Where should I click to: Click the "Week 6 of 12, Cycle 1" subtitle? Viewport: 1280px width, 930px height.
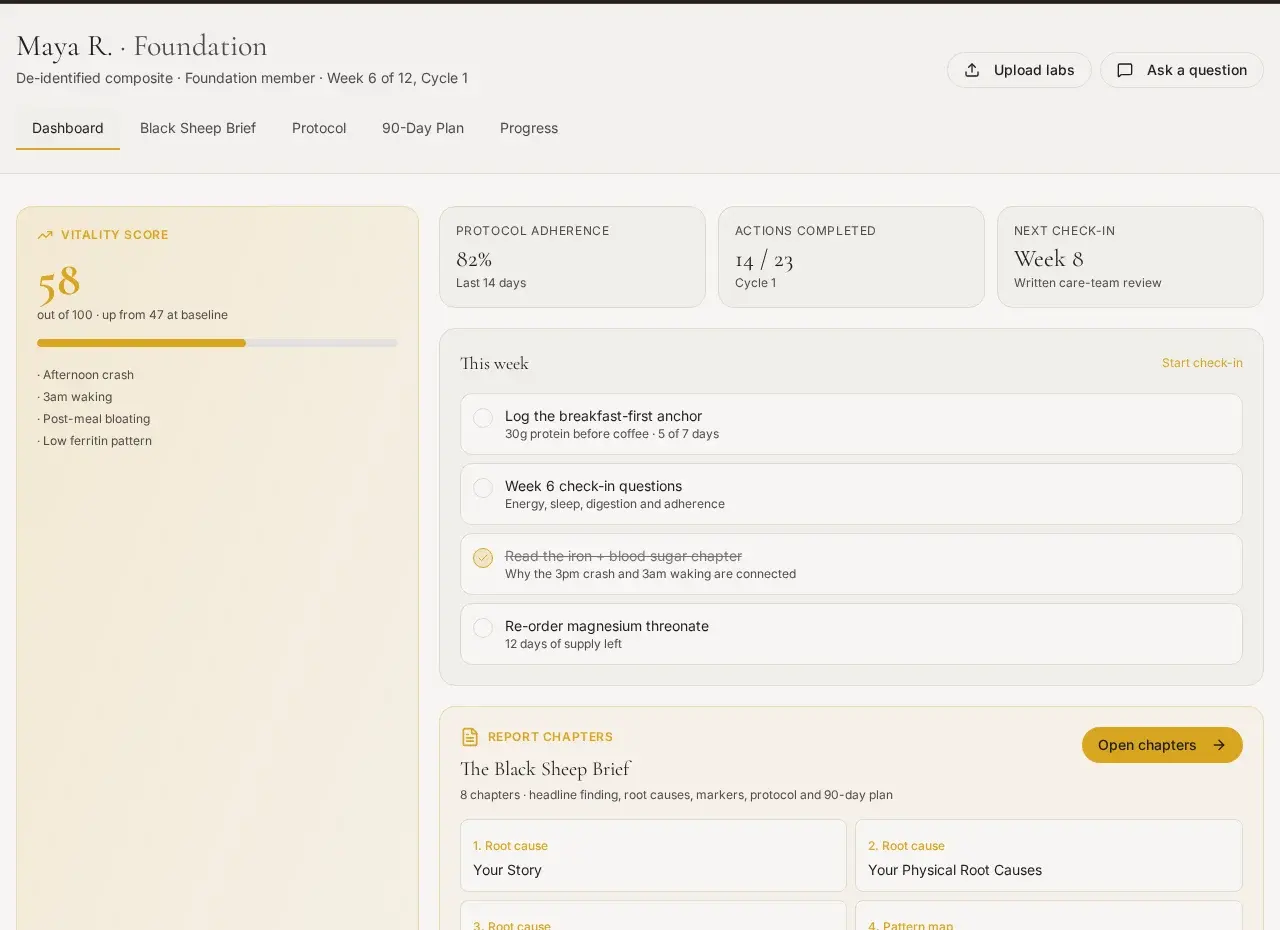point(397,78)
